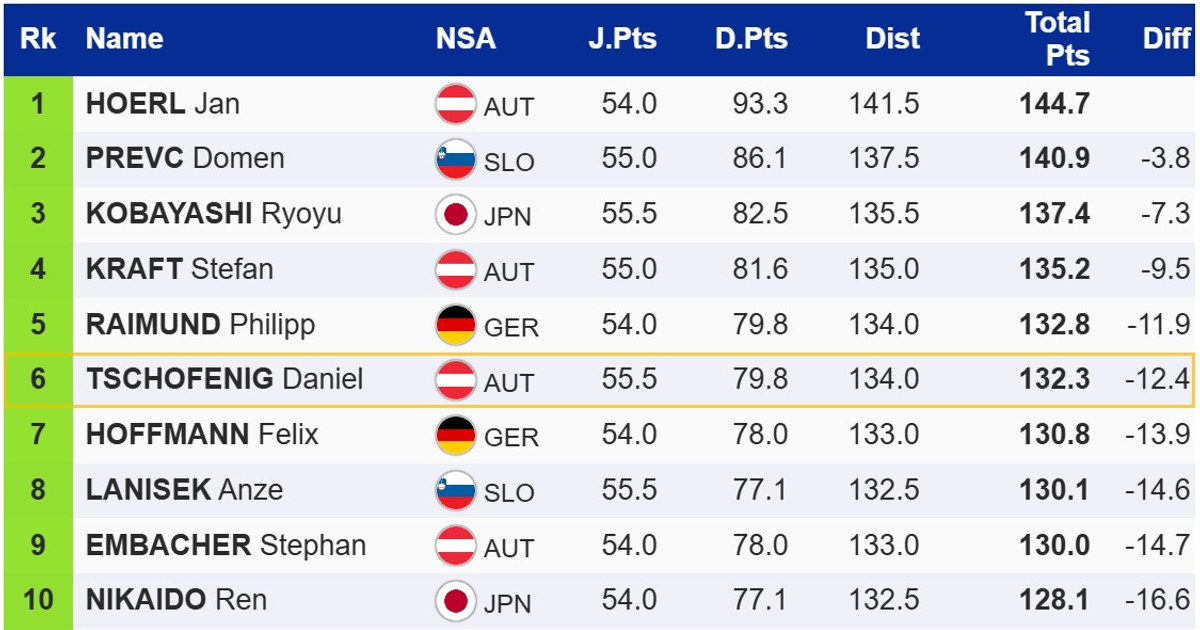This screenshot has width=1200, height=630.
Task: Click Japan flag in Ren Nikaido row
Action: click(455, 600)
